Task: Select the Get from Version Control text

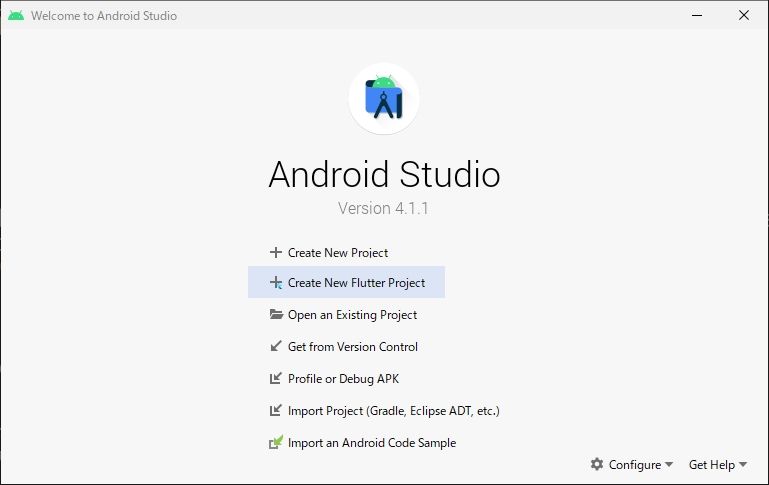Action: coord(353,347)
